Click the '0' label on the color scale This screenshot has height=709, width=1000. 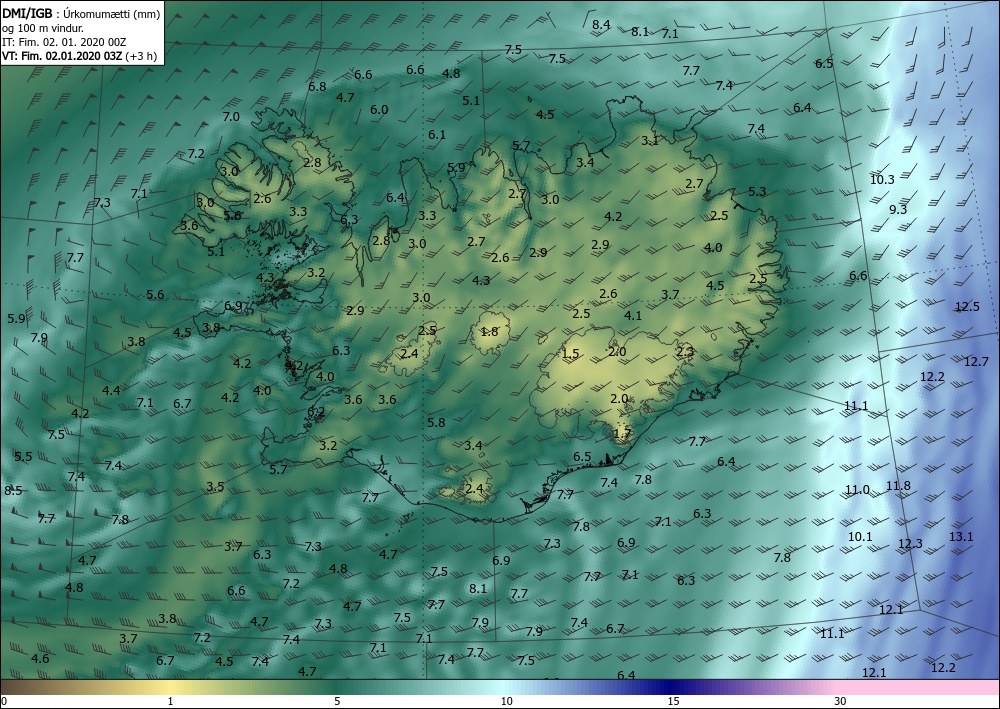(x=4, y=701)
